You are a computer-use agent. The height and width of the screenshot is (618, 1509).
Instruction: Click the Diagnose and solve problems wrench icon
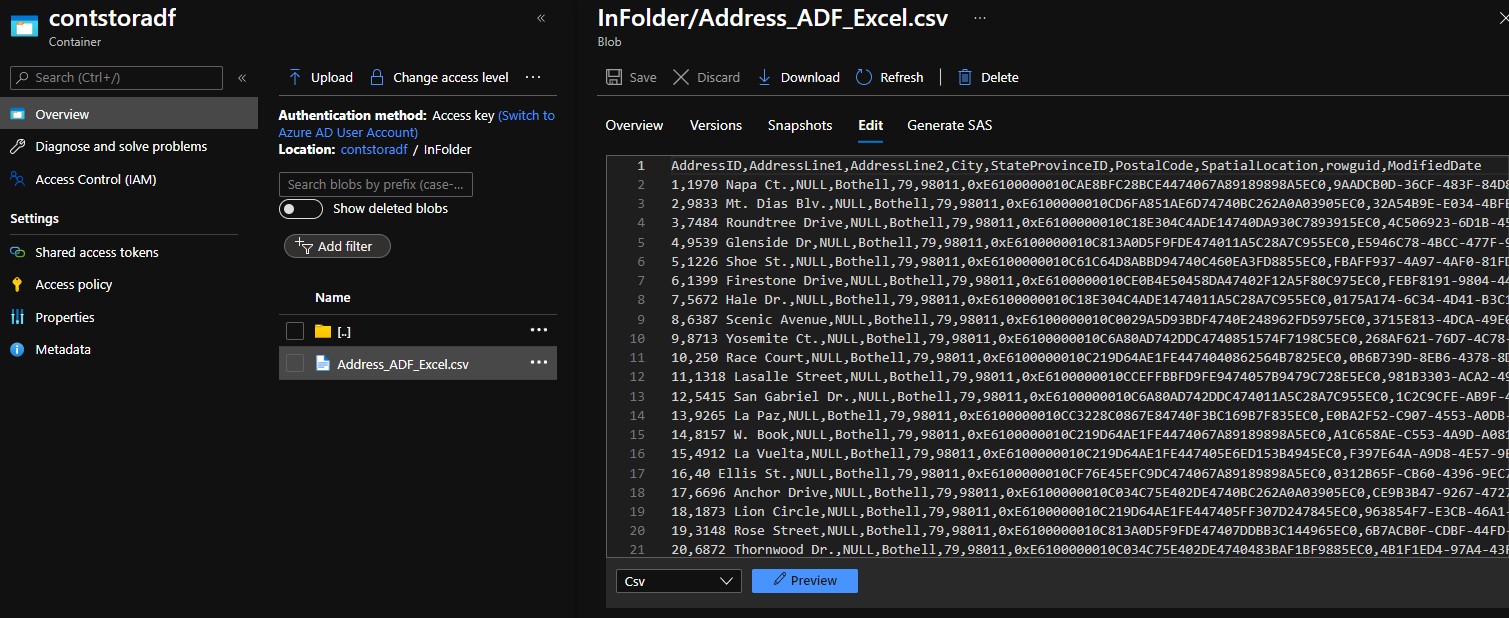tap(18, 146)
